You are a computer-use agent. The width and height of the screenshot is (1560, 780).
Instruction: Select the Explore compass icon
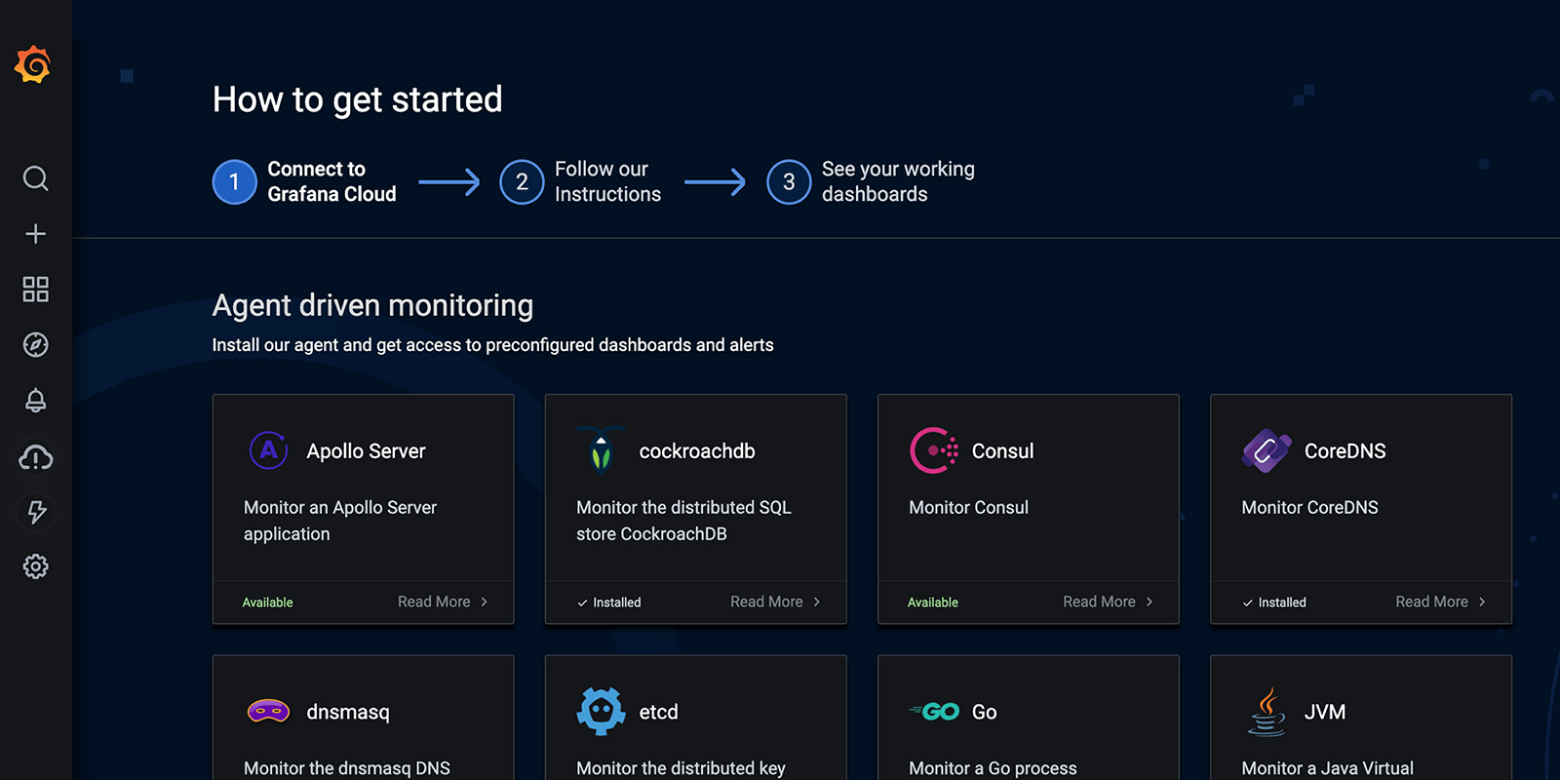click(35, 344)
